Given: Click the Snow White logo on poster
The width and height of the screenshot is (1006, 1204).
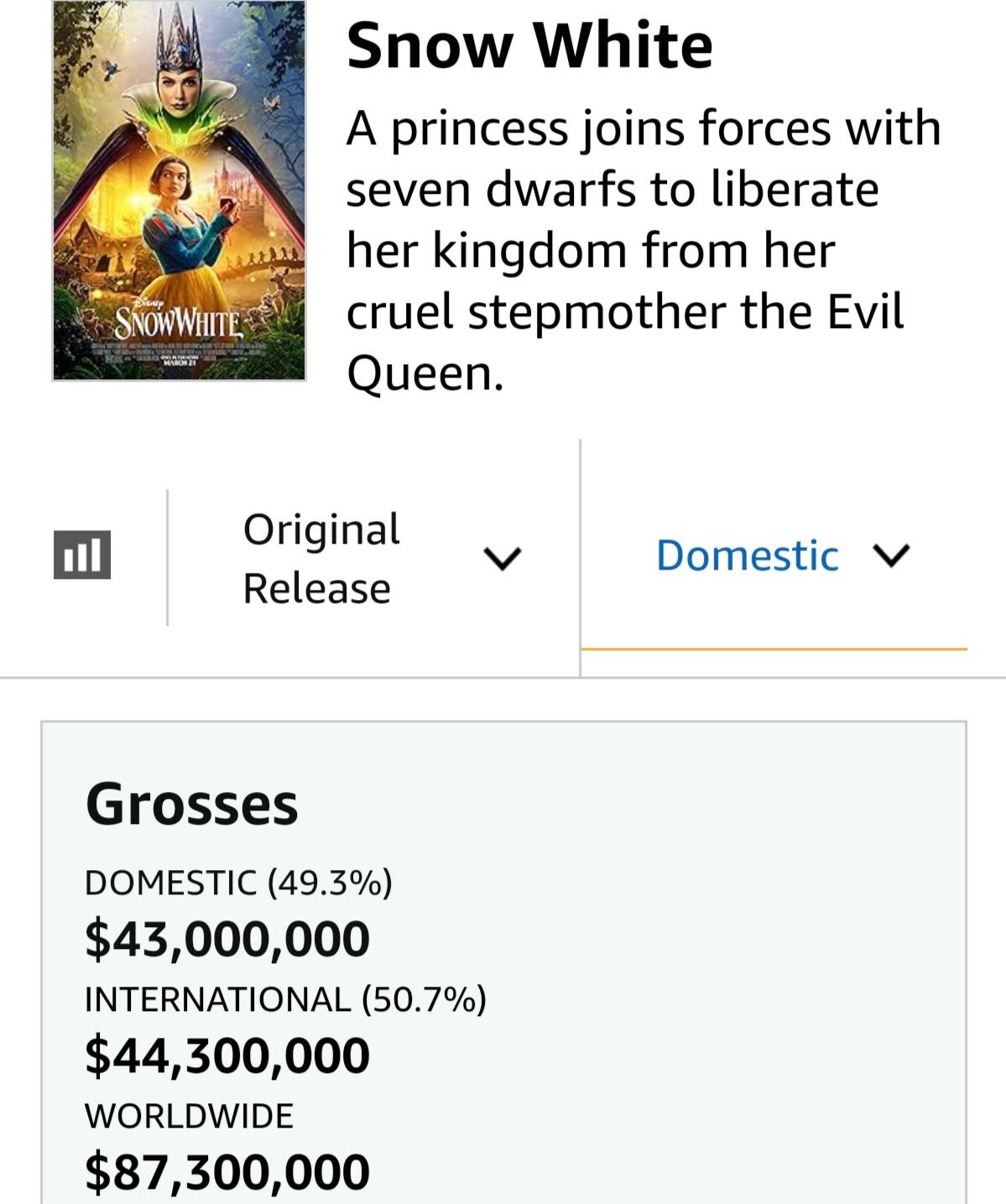Looking at the screenshot, I should coord(178,323).
